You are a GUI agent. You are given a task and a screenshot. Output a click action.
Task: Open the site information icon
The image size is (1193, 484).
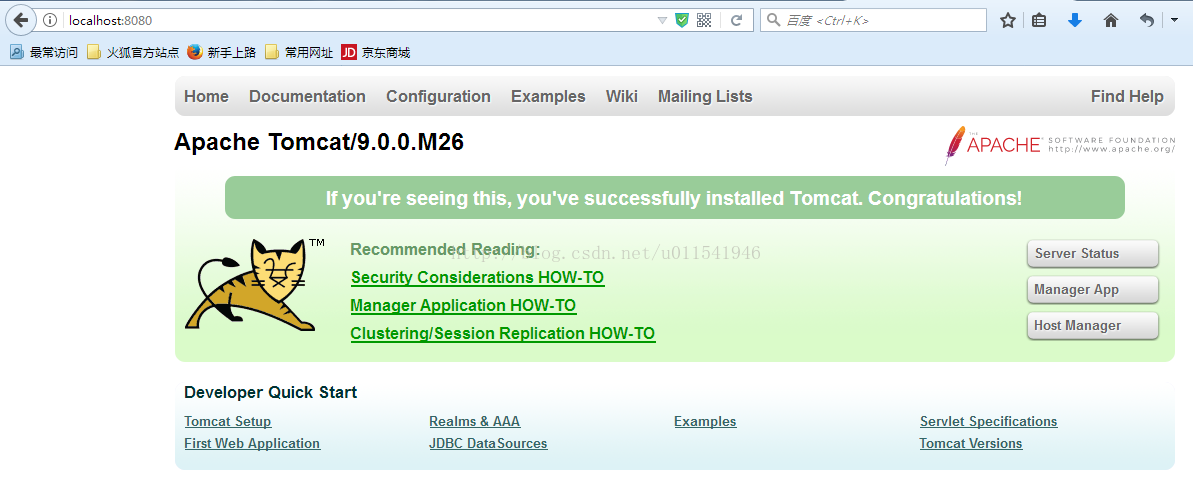50,21
